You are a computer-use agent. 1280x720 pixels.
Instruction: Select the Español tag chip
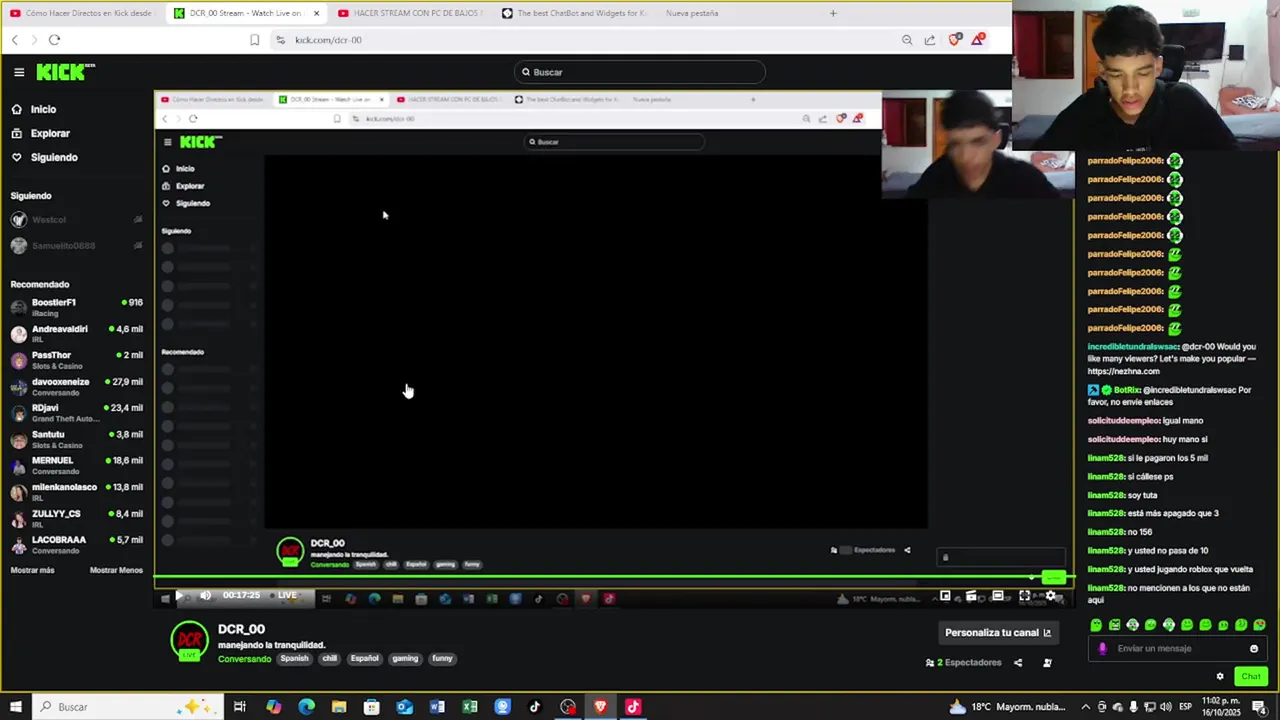(365, 658)
